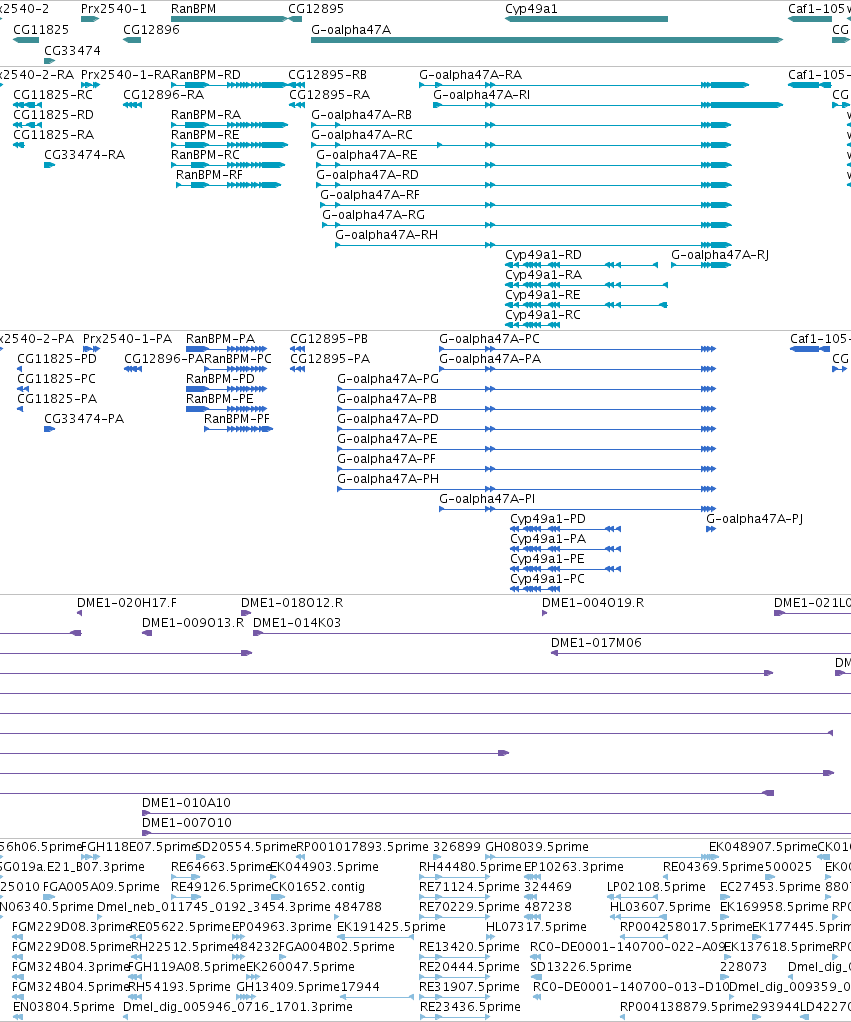Viewport: 851px width, 1022px height.
Task: Select protein G-oalpha47A-PJ
Action: [755, 519]
